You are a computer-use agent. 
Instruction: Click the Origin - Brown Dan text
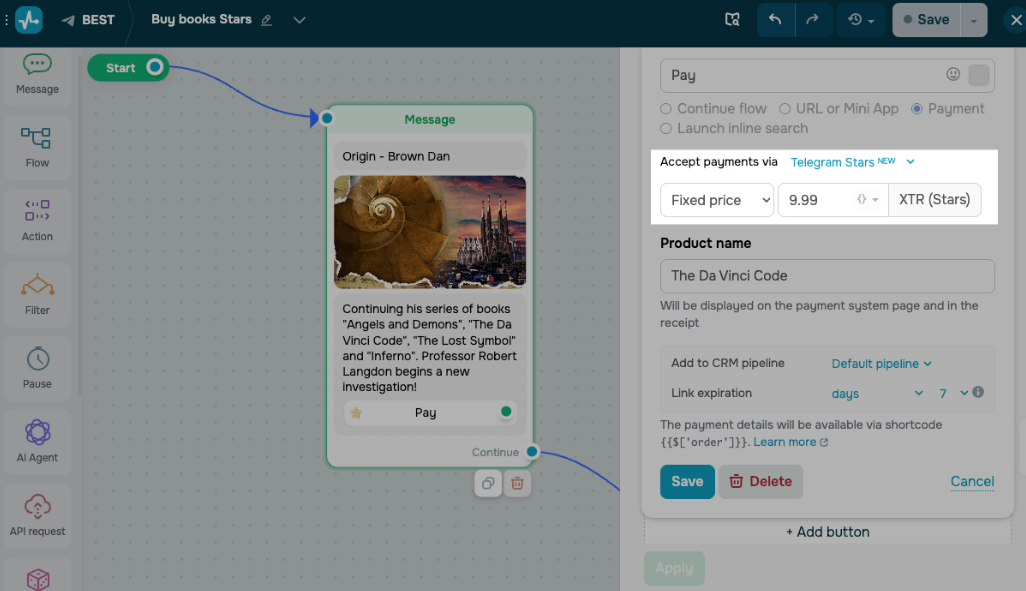[x=396, y=156]
